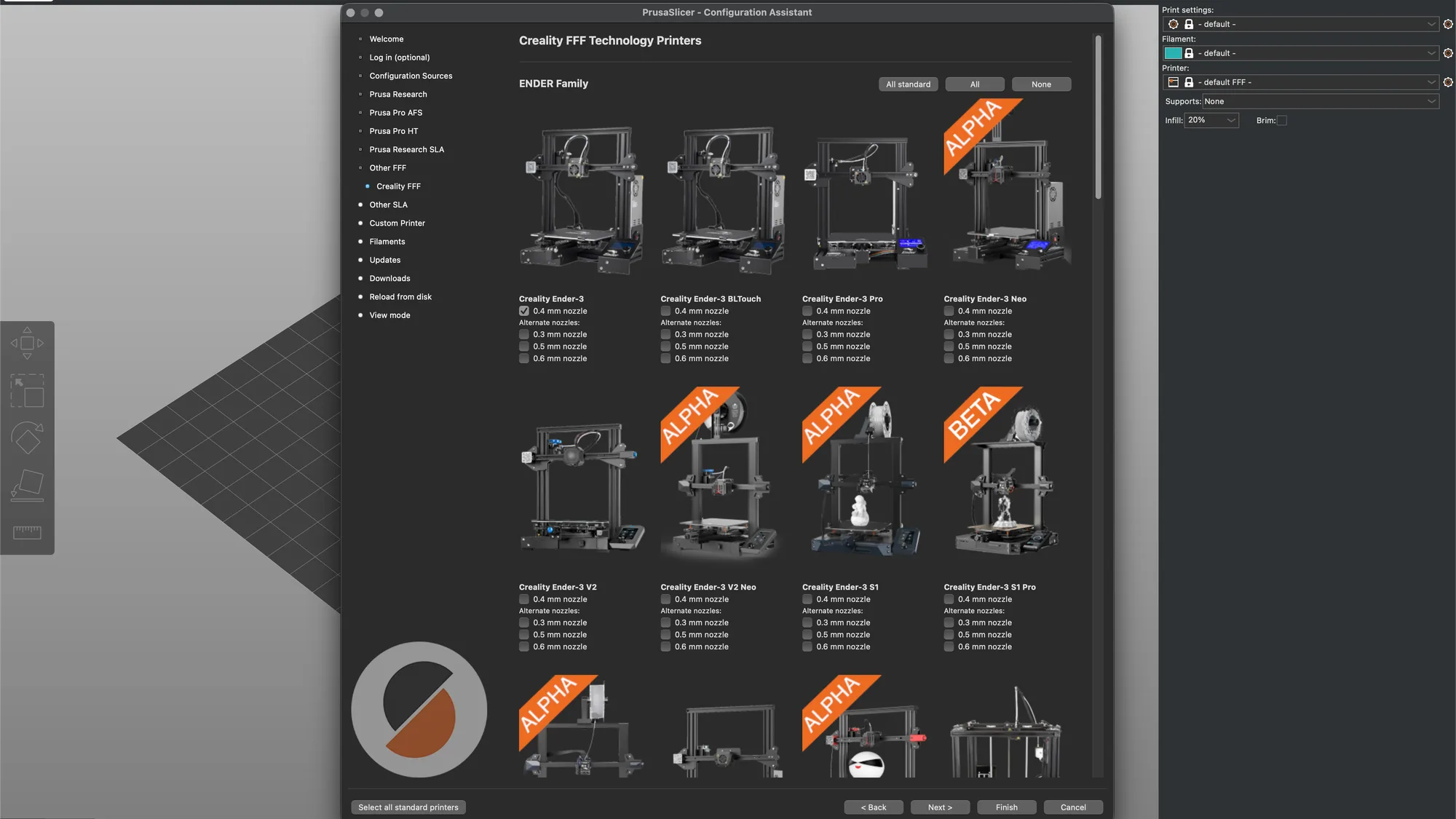Screen dimensions: 1456x819
Task: Expand the Infill percentage dropdown
Action: coord(1211,120)
